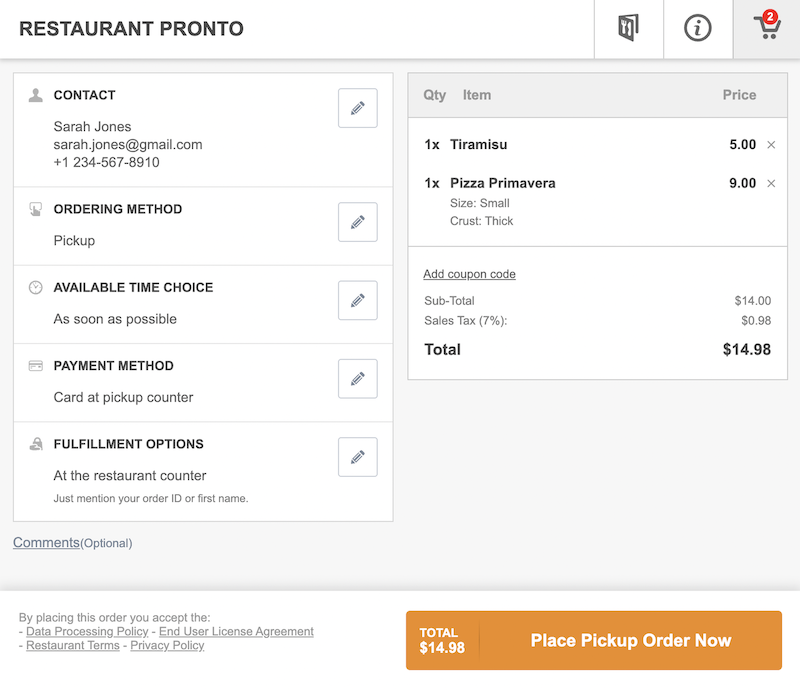
Task: Open the Data Processing Policy
Action: (87, 632)
